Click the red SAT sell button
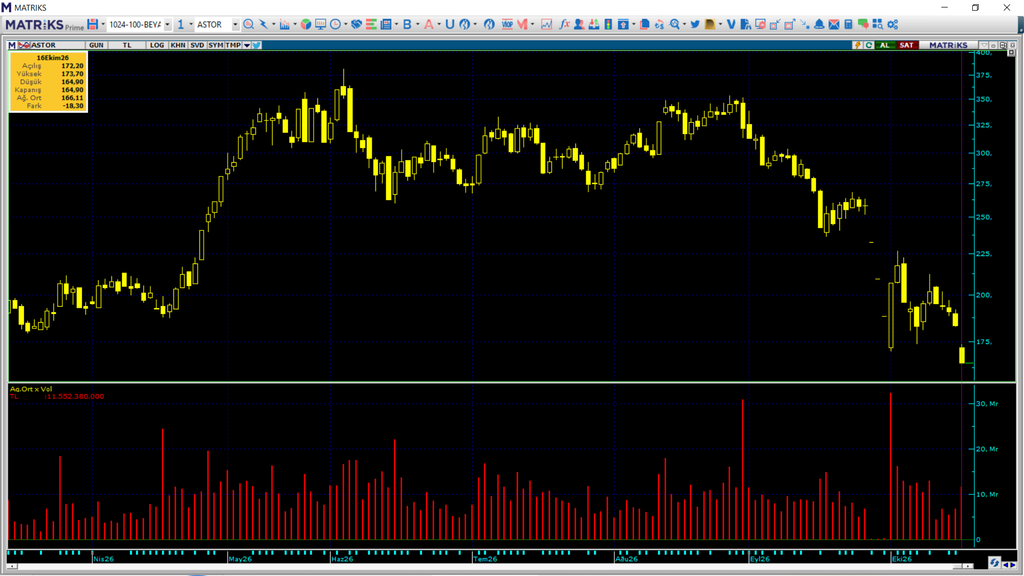The height and width of the screenshot is (576, 1024). (906, 45)
